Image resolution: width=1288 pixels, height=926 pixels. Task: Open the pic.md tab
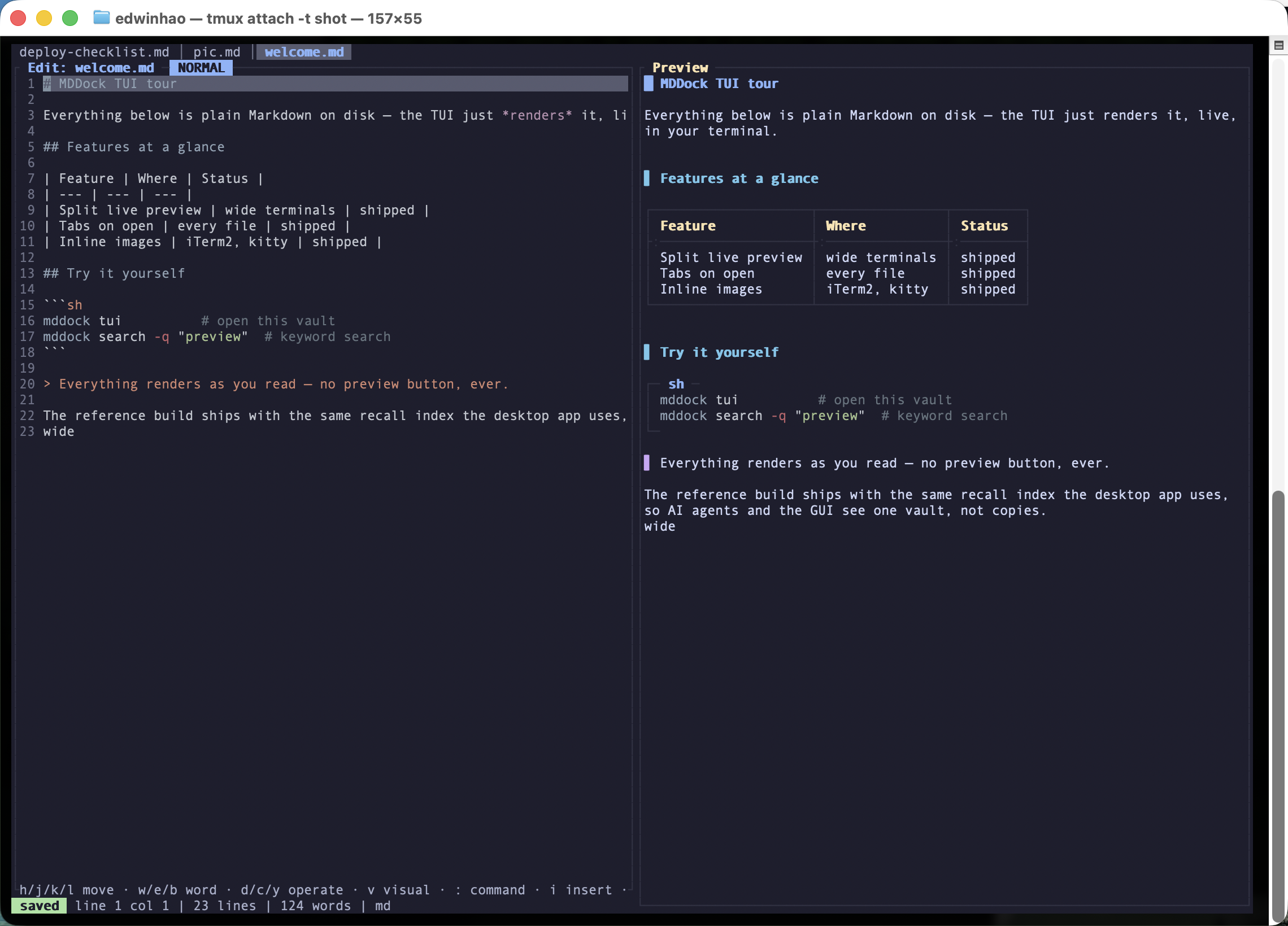tap(216, 52)
